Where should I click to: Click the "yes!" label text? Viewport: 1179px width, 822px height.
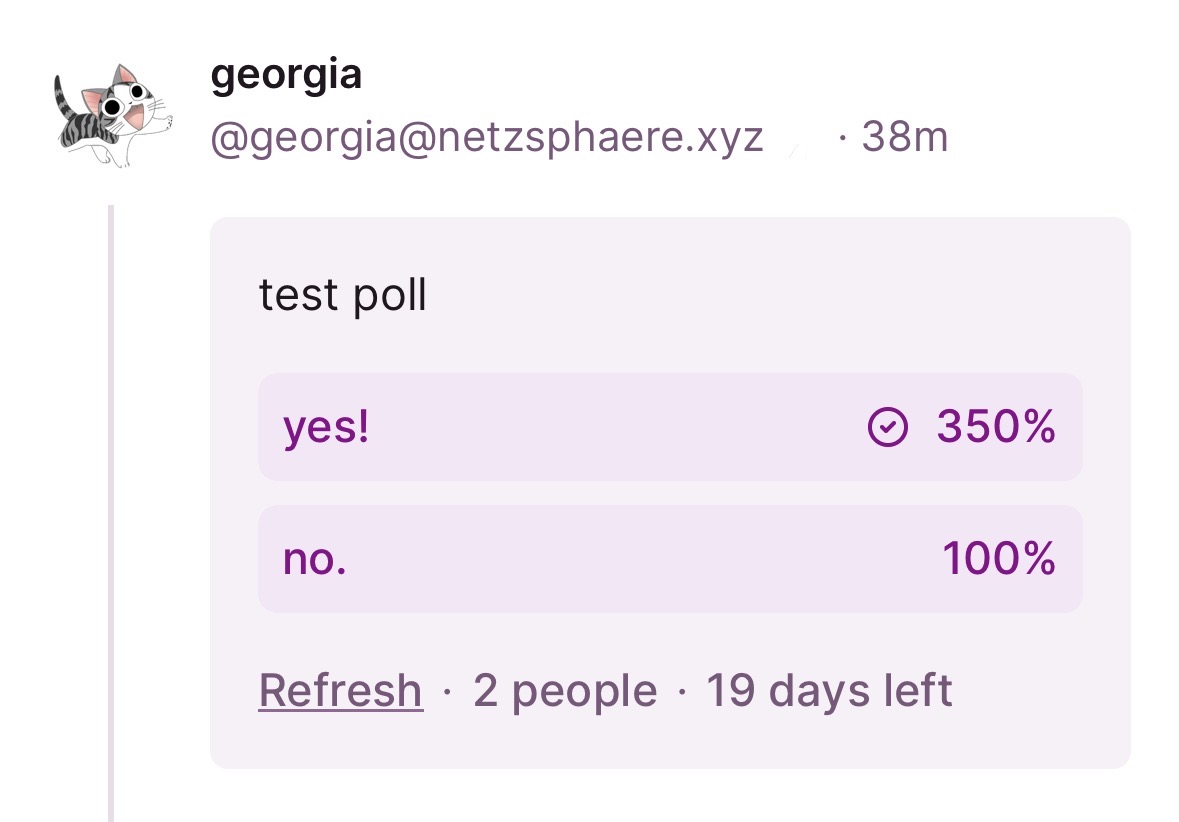pyautogui.click(x=326, y=428)
